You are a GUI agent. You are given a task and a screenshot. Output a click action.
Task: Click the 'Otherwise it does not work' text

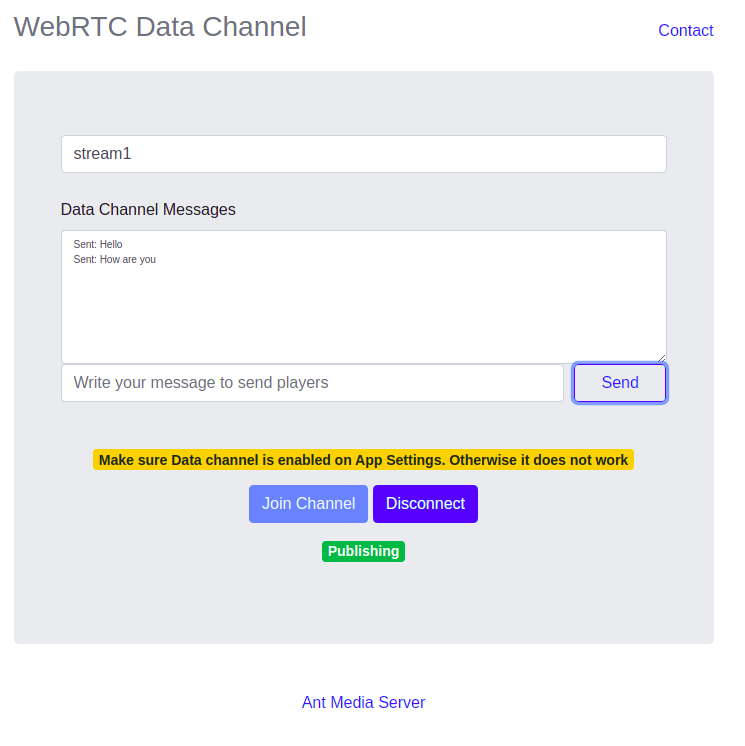click(539, 460)
